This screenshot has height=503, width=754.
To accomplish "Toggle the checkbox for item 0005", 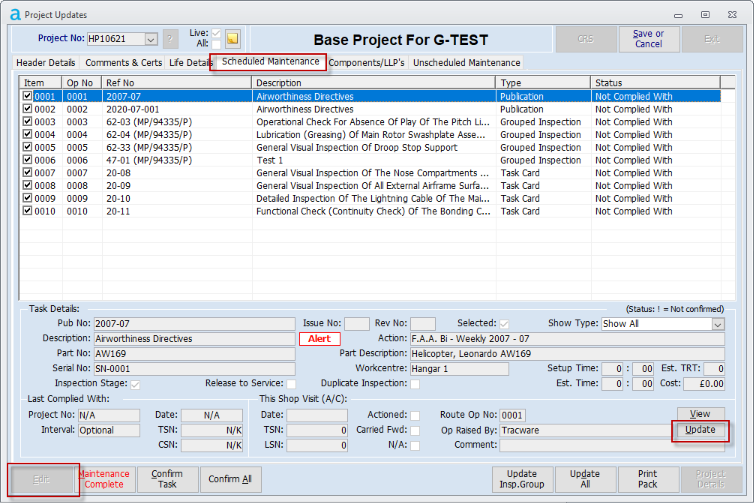I will coord(27,147).
